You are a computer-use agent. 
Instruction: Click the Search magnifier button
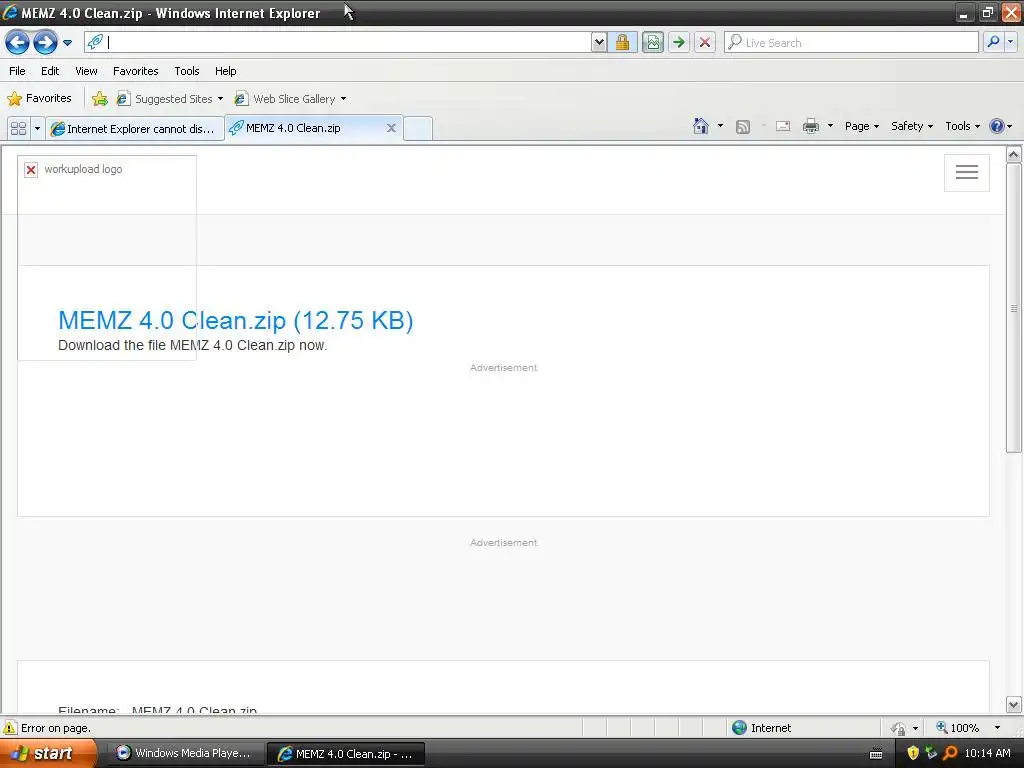[x=993, y=42]
